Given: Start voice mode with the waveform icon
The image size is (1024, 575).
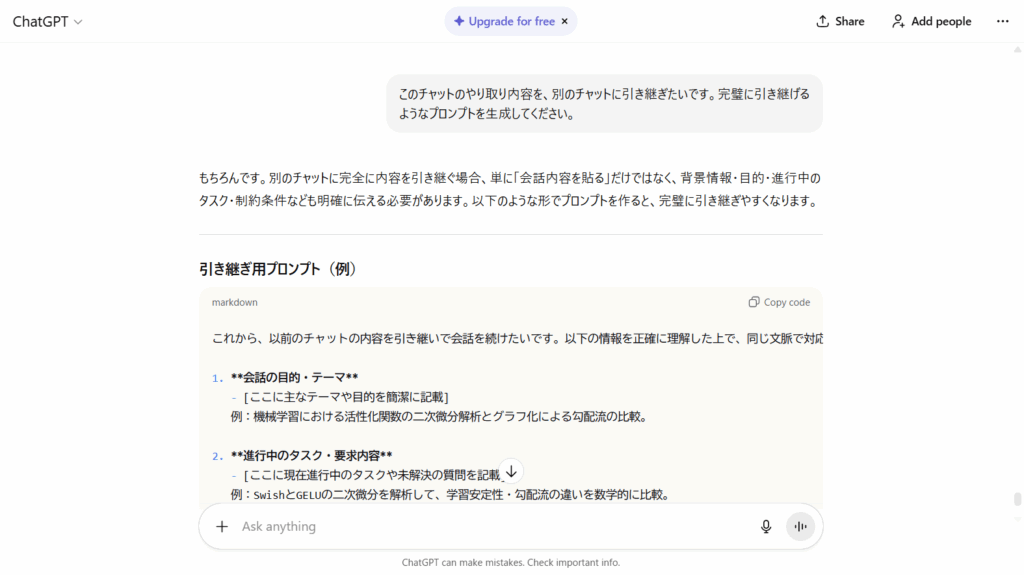Looking at the screenshot, I should tap(800, 527).
